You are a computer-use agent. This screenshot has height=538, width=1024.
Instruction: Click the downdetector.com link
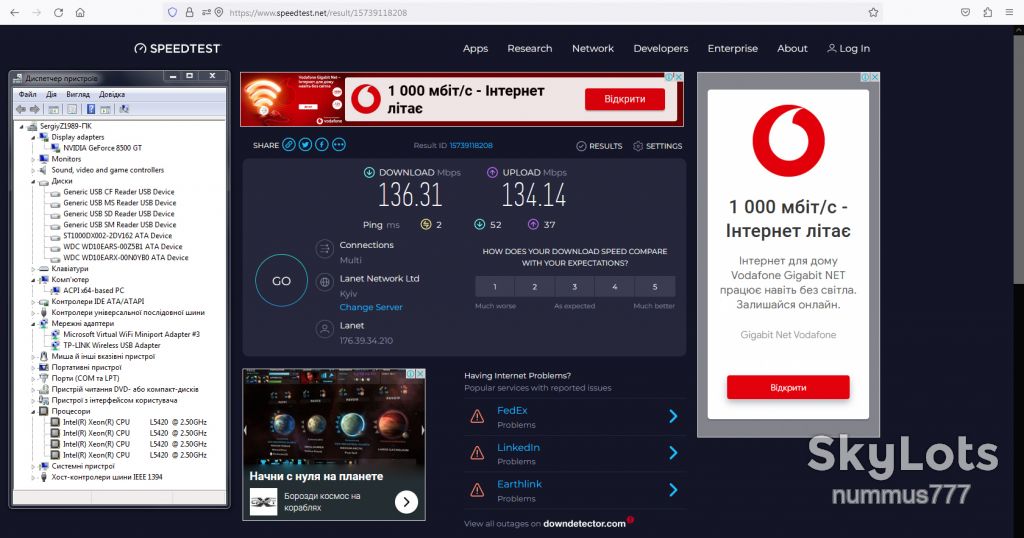point(584,524)
